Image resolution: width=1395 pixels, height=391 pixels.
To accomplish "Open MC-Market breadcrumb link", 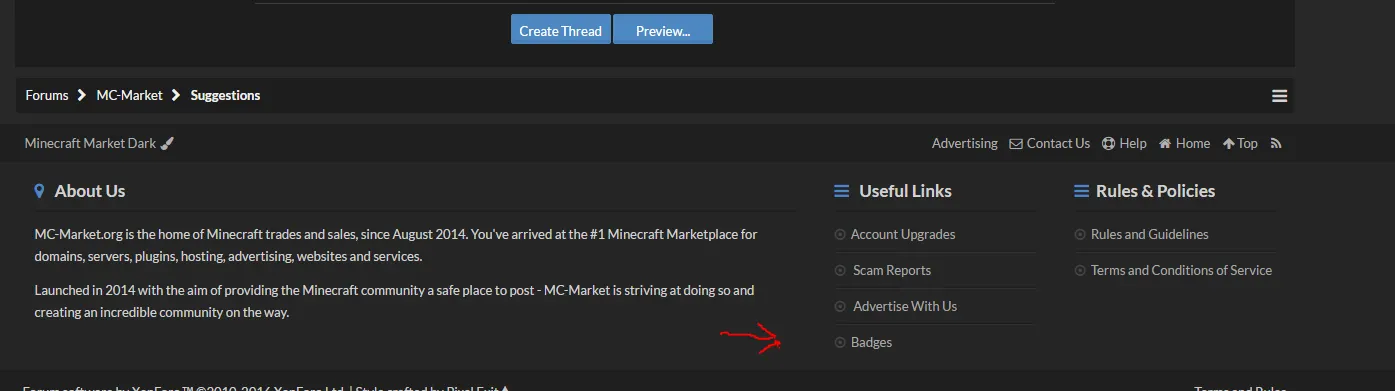I will [129, 95].
